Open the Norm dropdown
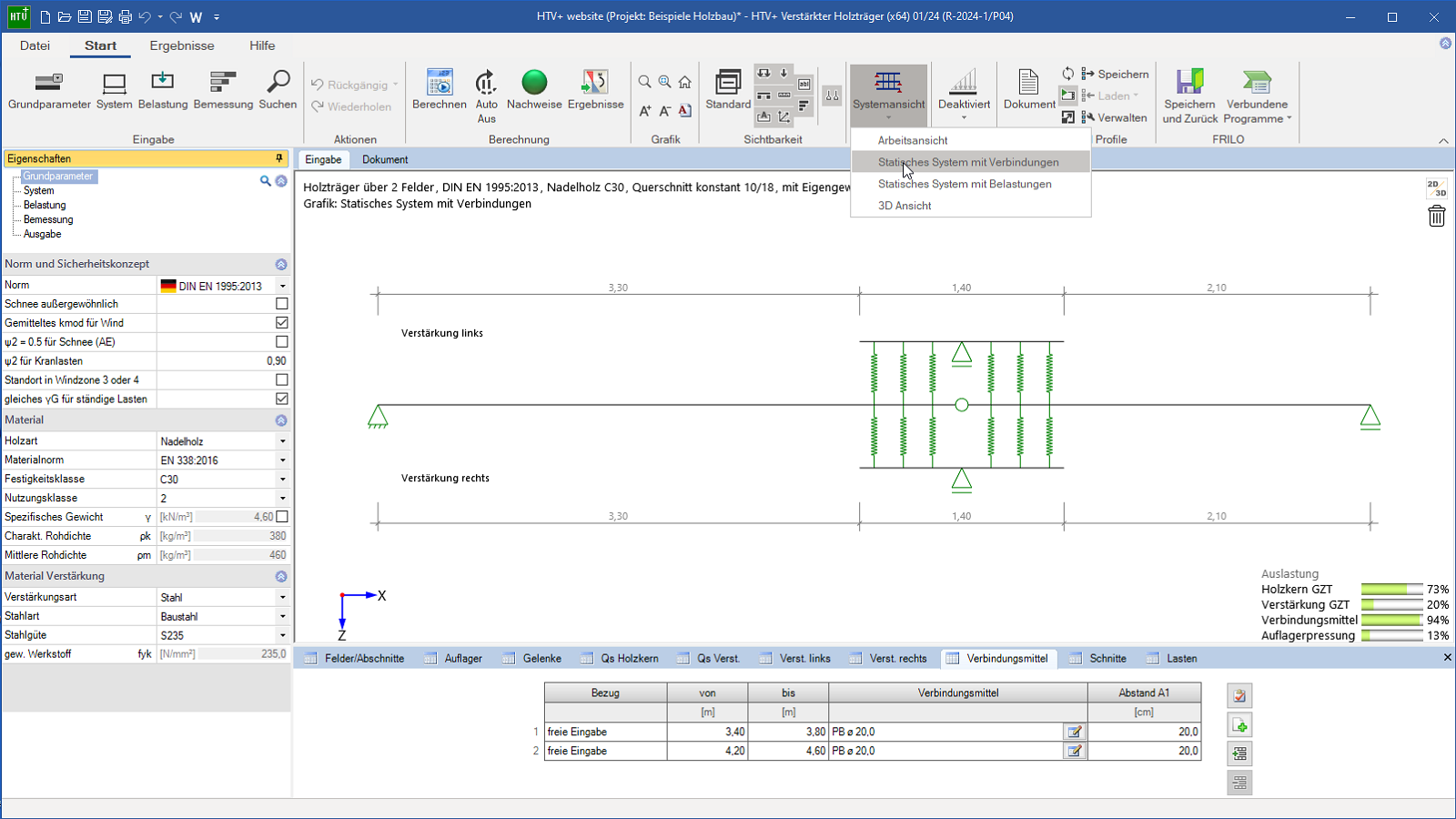 (283, 286)
